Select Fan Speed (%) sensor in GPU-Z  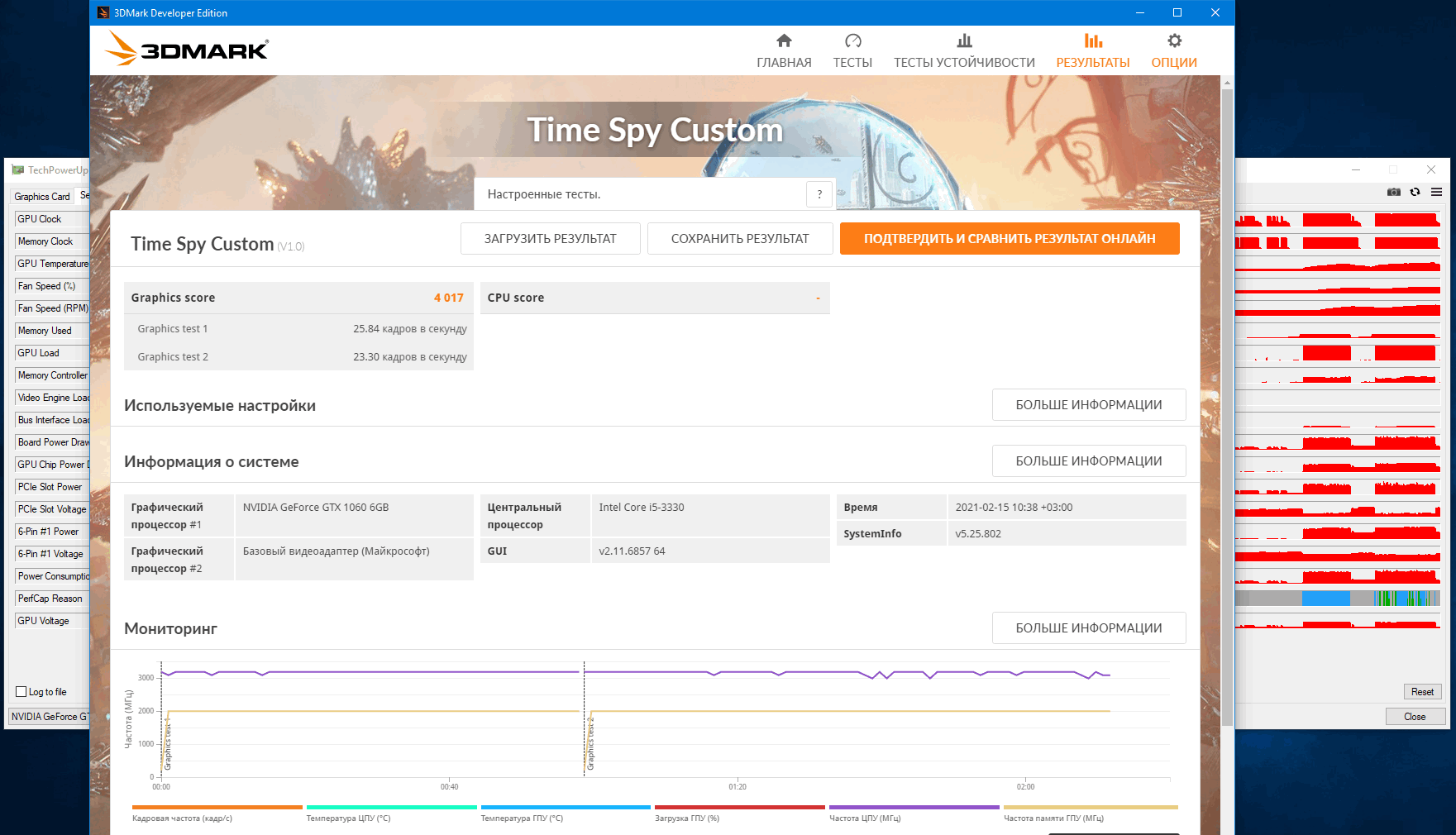pyautogui.click(x=52, y=286)
